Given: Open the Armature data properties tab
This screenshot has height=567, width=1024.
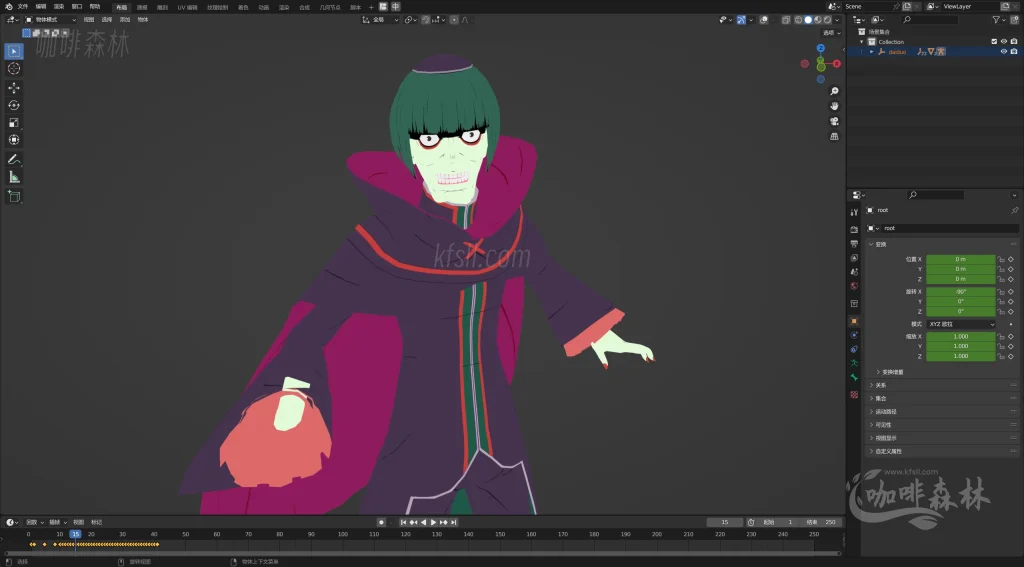Looking at the screenshot, I should pos(854,363).
